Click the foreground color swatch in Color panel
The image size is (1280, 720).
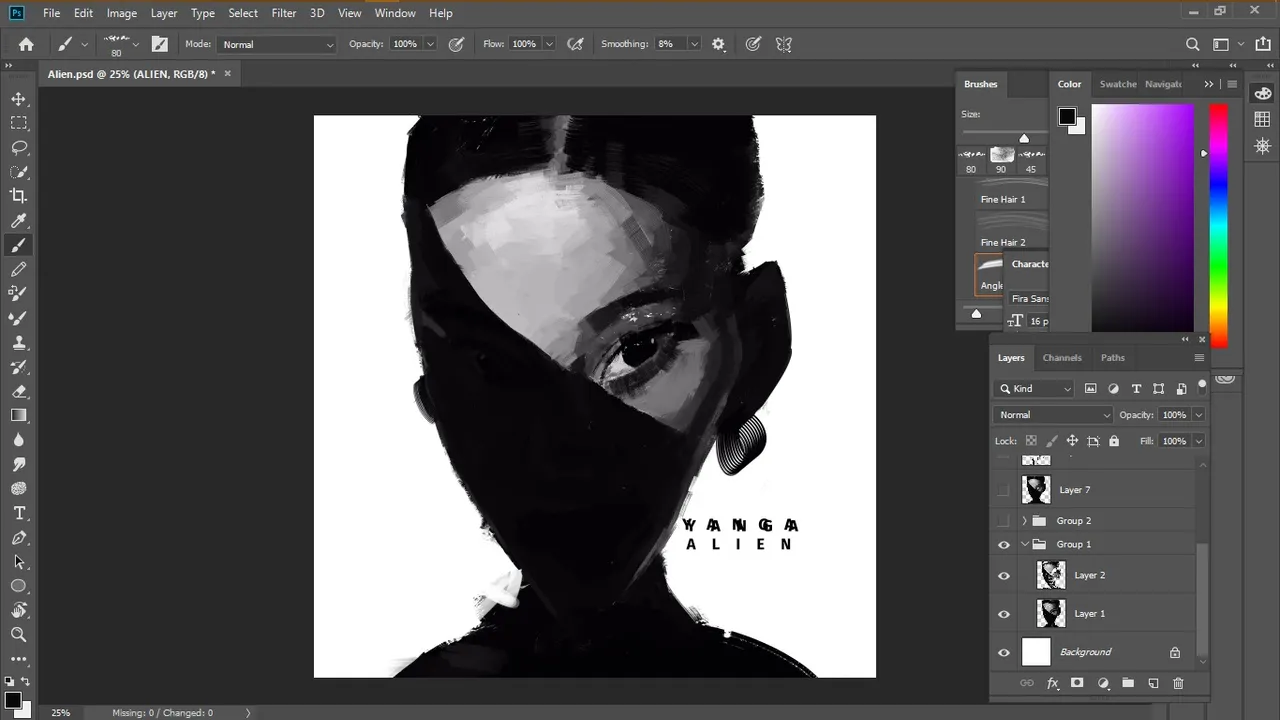pos(1067,117)
